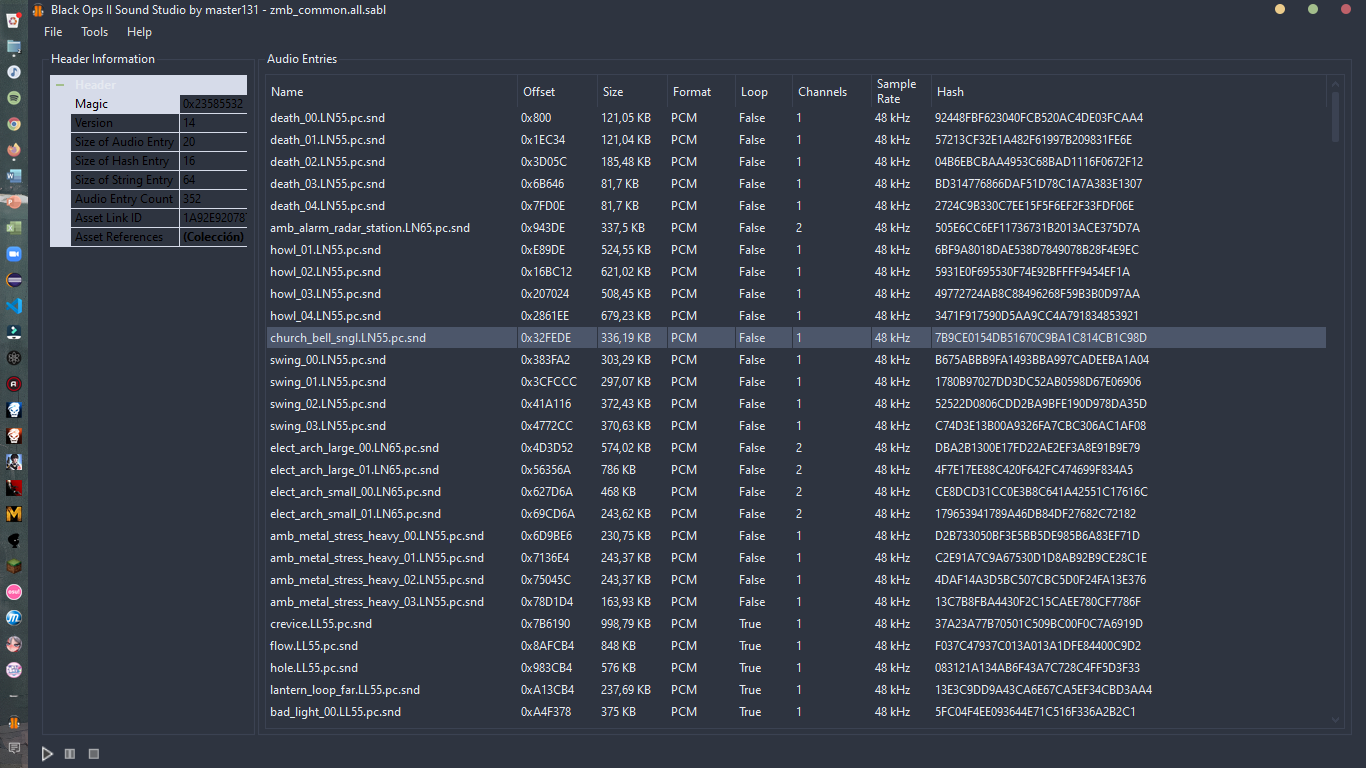Click the orange app icon in title bar

[x=38, y=10]
